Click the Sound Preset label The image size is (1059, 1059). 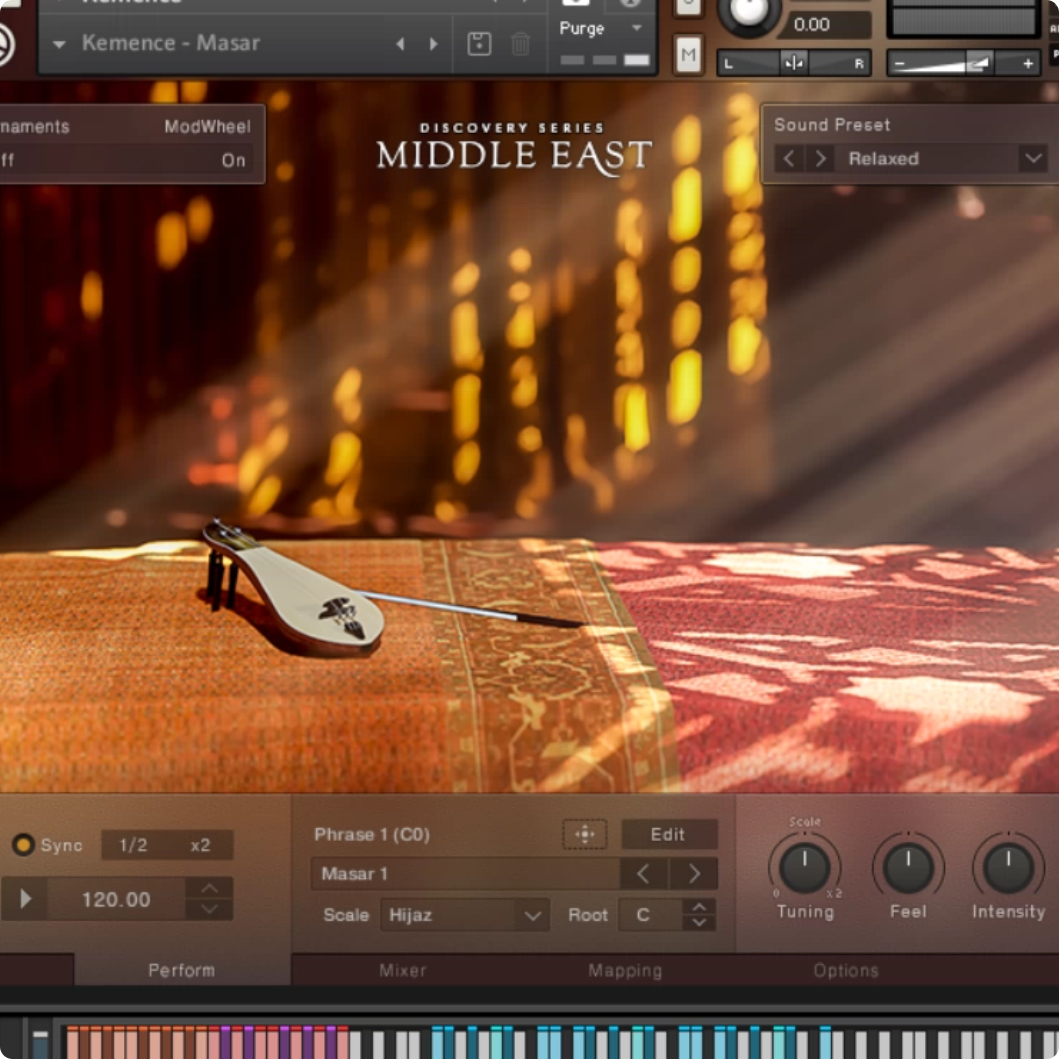[x=831, y=125]
